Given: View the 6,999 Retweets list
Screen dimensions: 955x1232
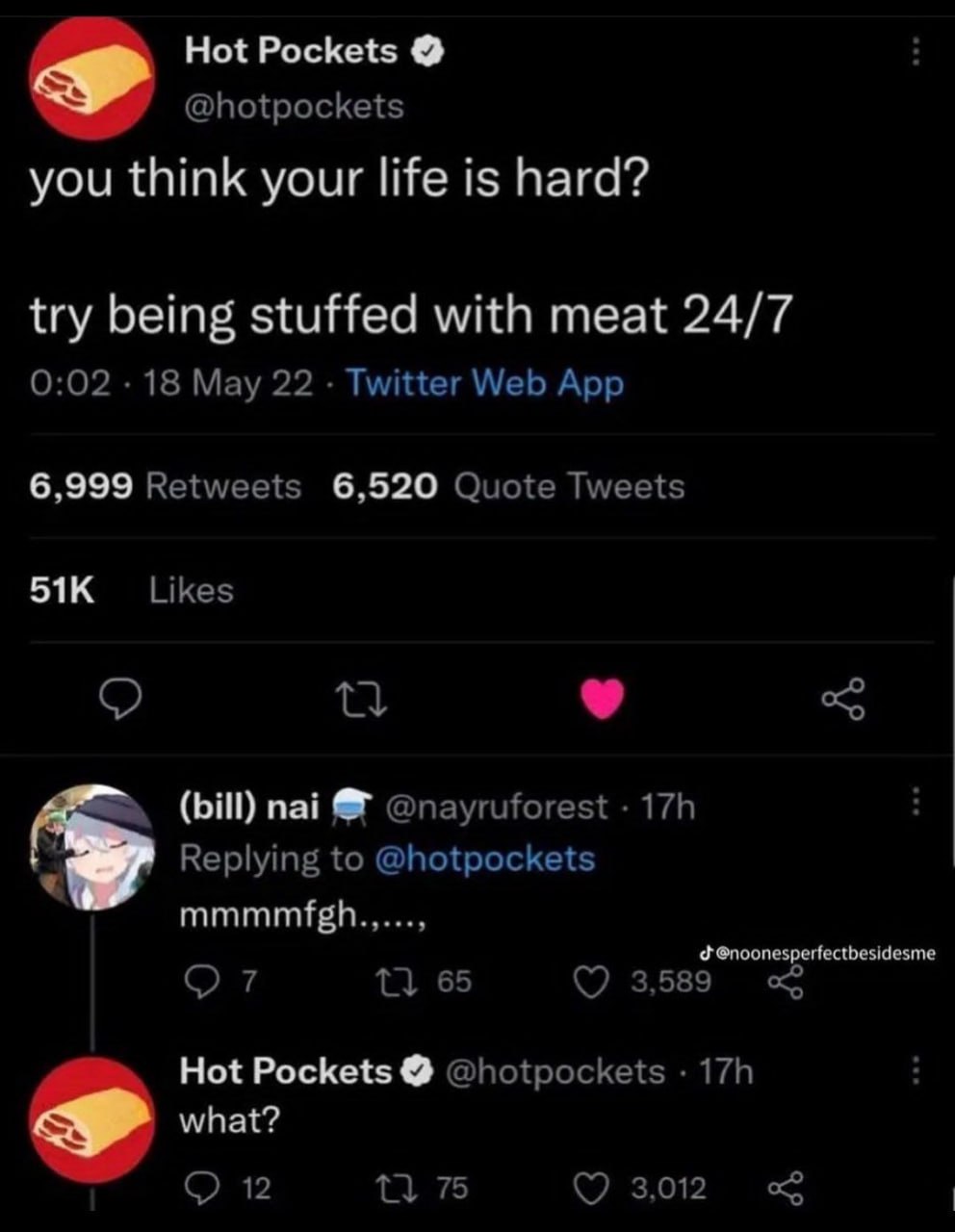Looking at the screenshot, I should (165, 486).
